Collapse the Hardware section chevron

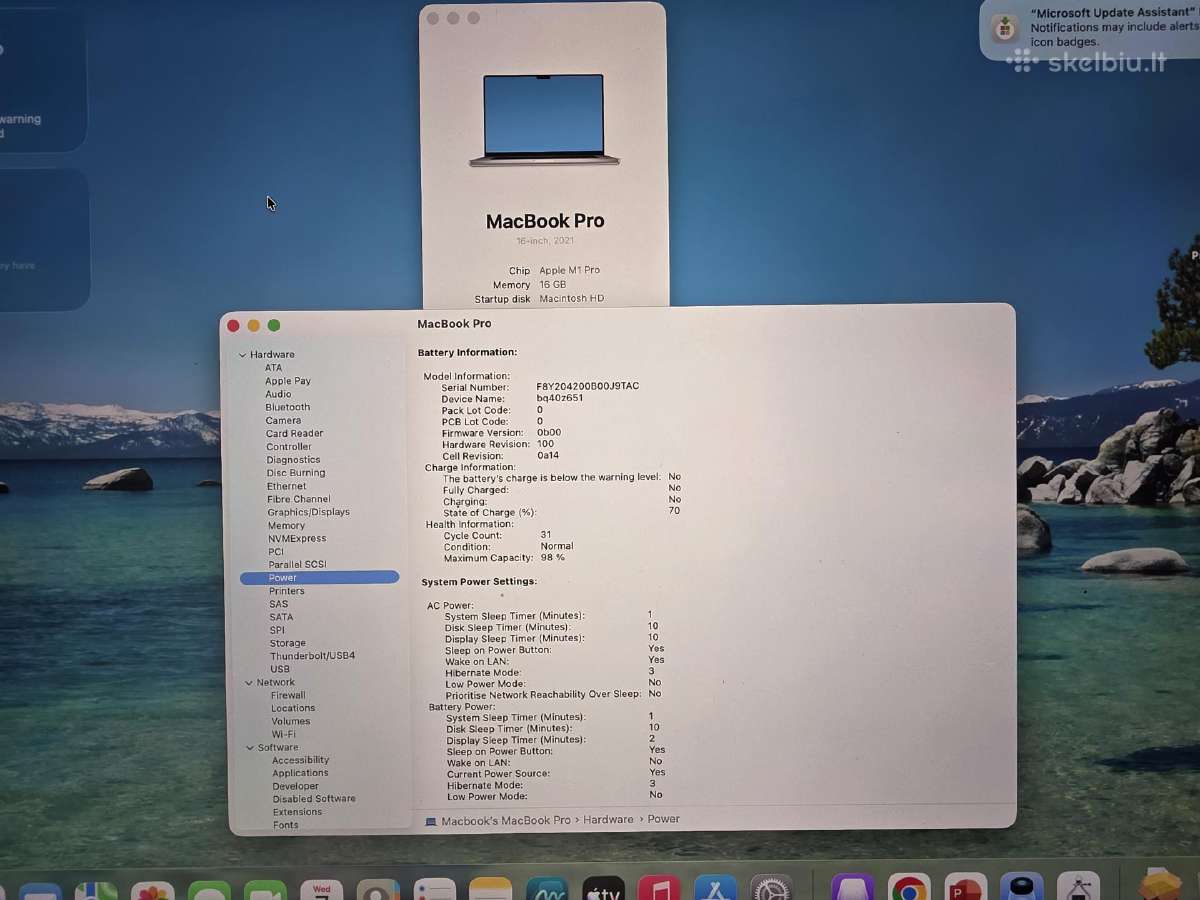(242, 355)
